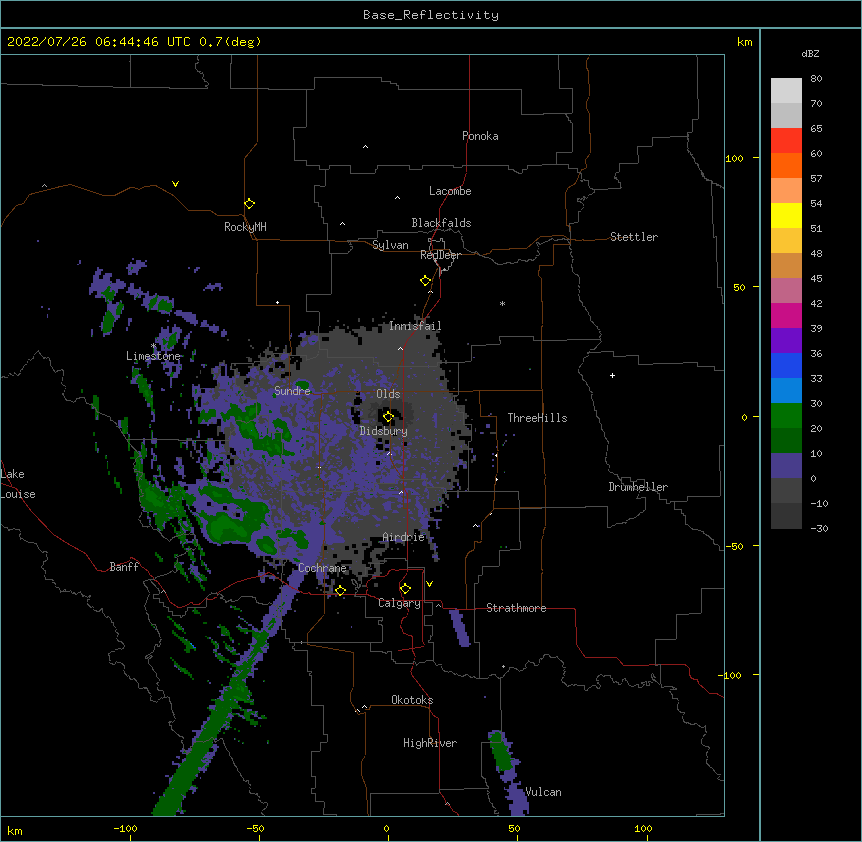862x842 pixels.
Task: Click the Ponoka city label
Action: (x=480, y=136)
